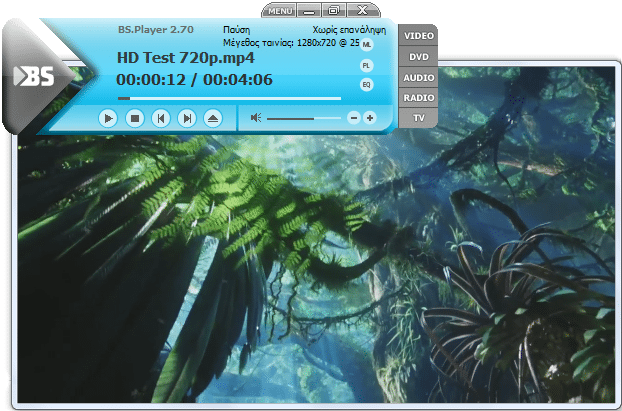
Task: Click the BS logo emblem
Action: pos(34,76)
